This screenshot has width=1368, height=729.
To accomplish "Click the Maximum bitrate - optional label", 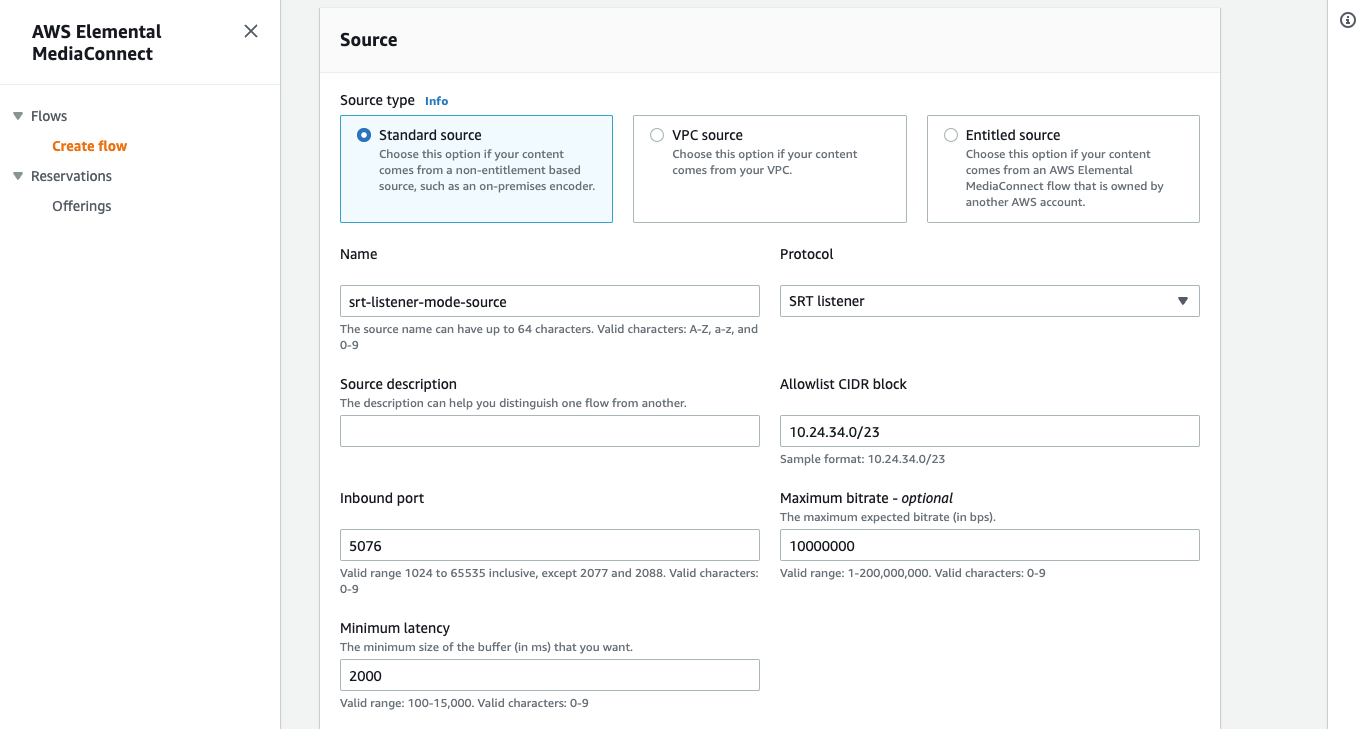I will point(866,498).
